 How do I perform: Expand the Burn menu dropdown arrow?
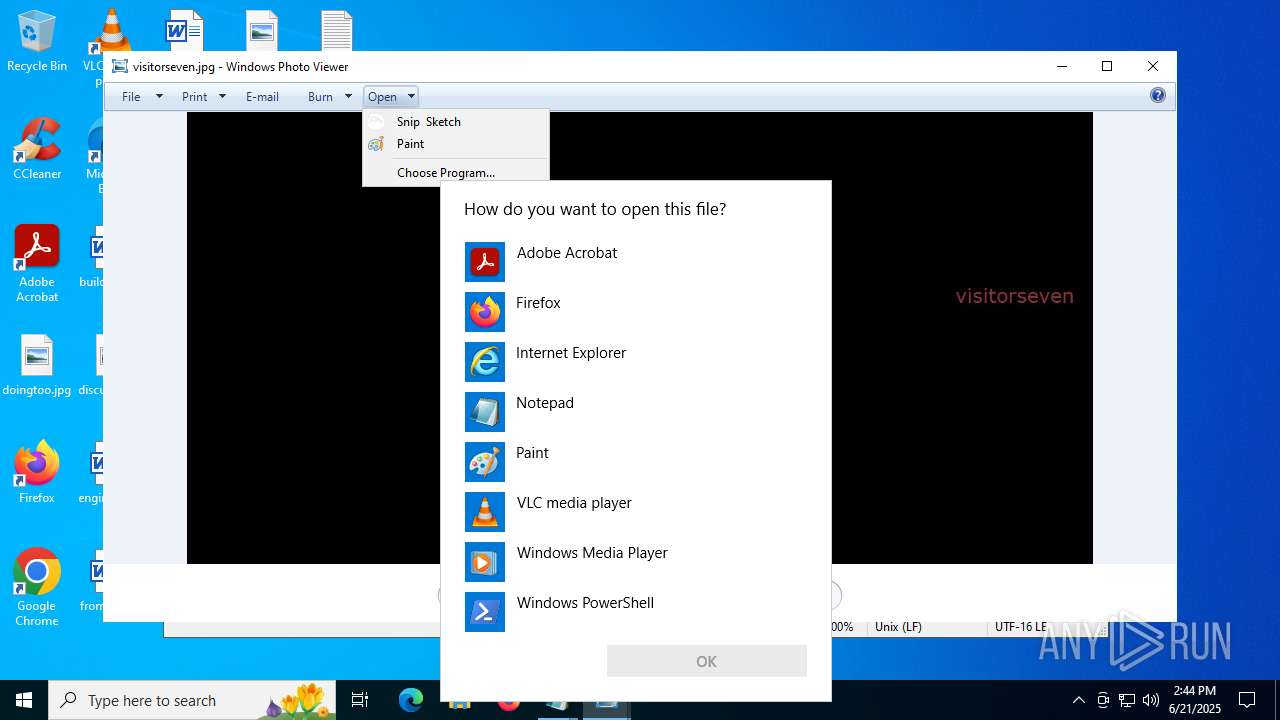pyautogui.click(x=348, y=96)
